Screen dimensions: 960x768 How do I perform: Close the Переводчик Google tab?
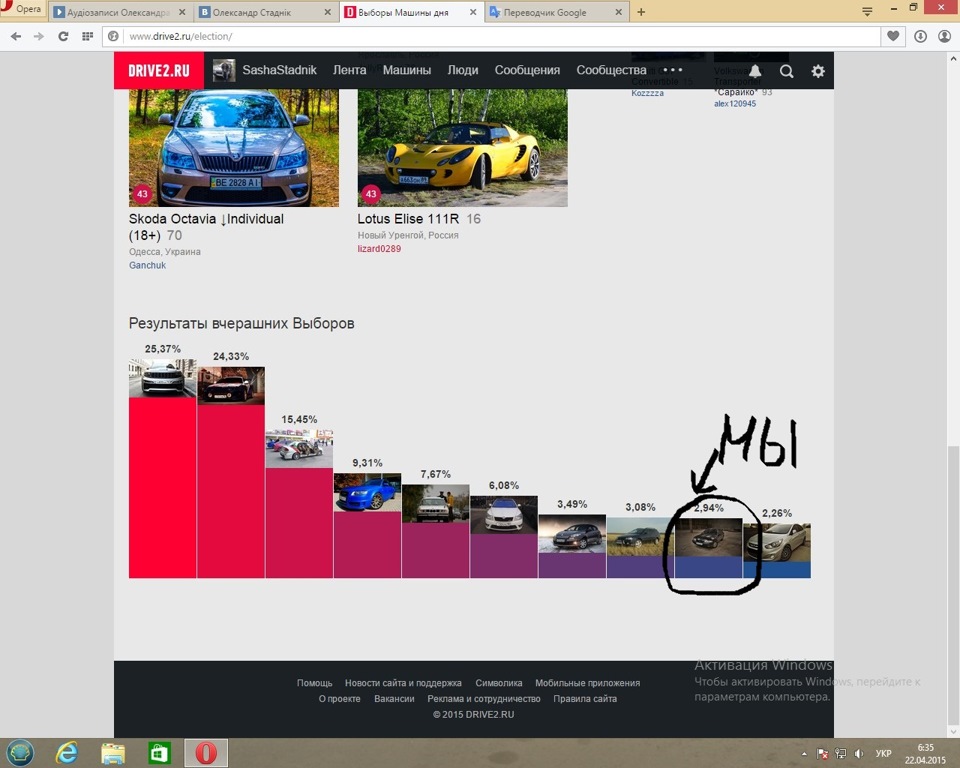click(x=618, y=12)
